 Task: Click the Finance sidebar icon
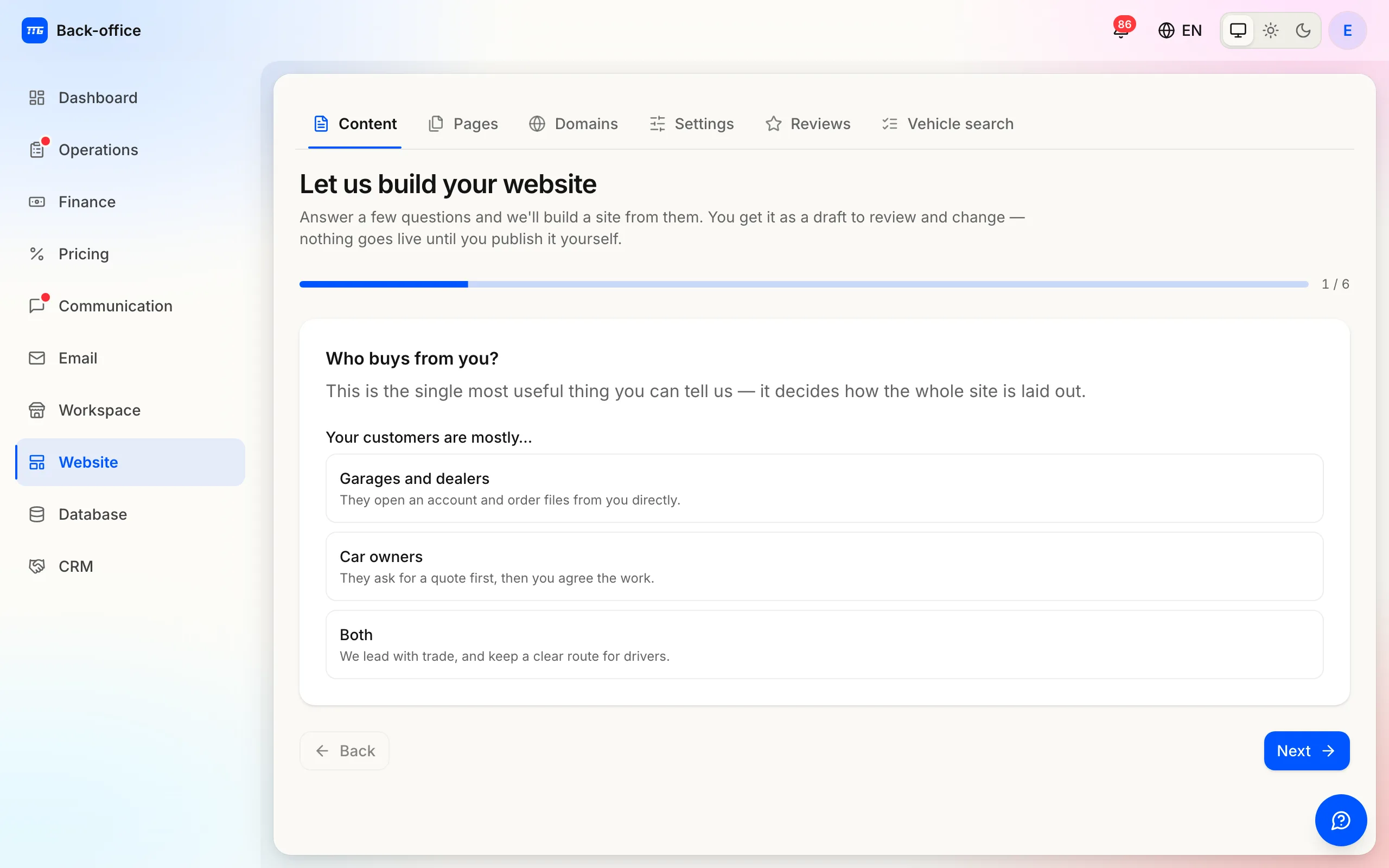(37, 202)
